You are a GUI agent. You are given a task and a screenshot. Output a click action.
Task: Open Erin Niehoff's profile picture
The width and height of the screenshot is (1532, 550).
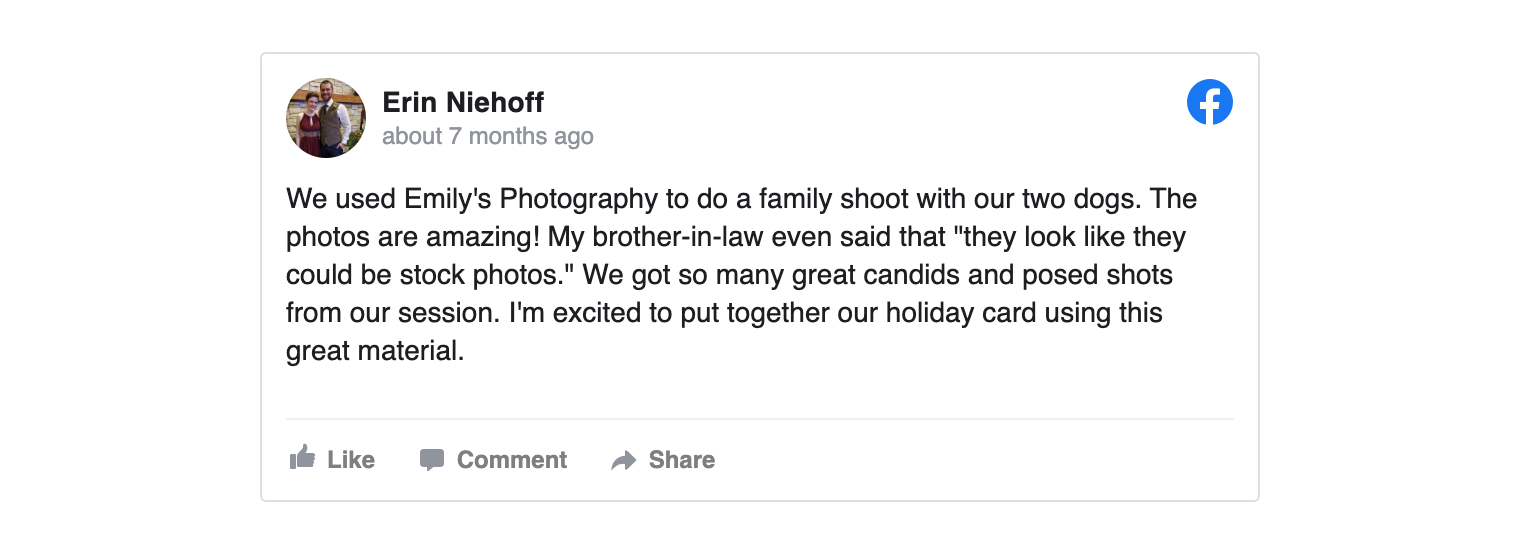click(x=326, y=118)
